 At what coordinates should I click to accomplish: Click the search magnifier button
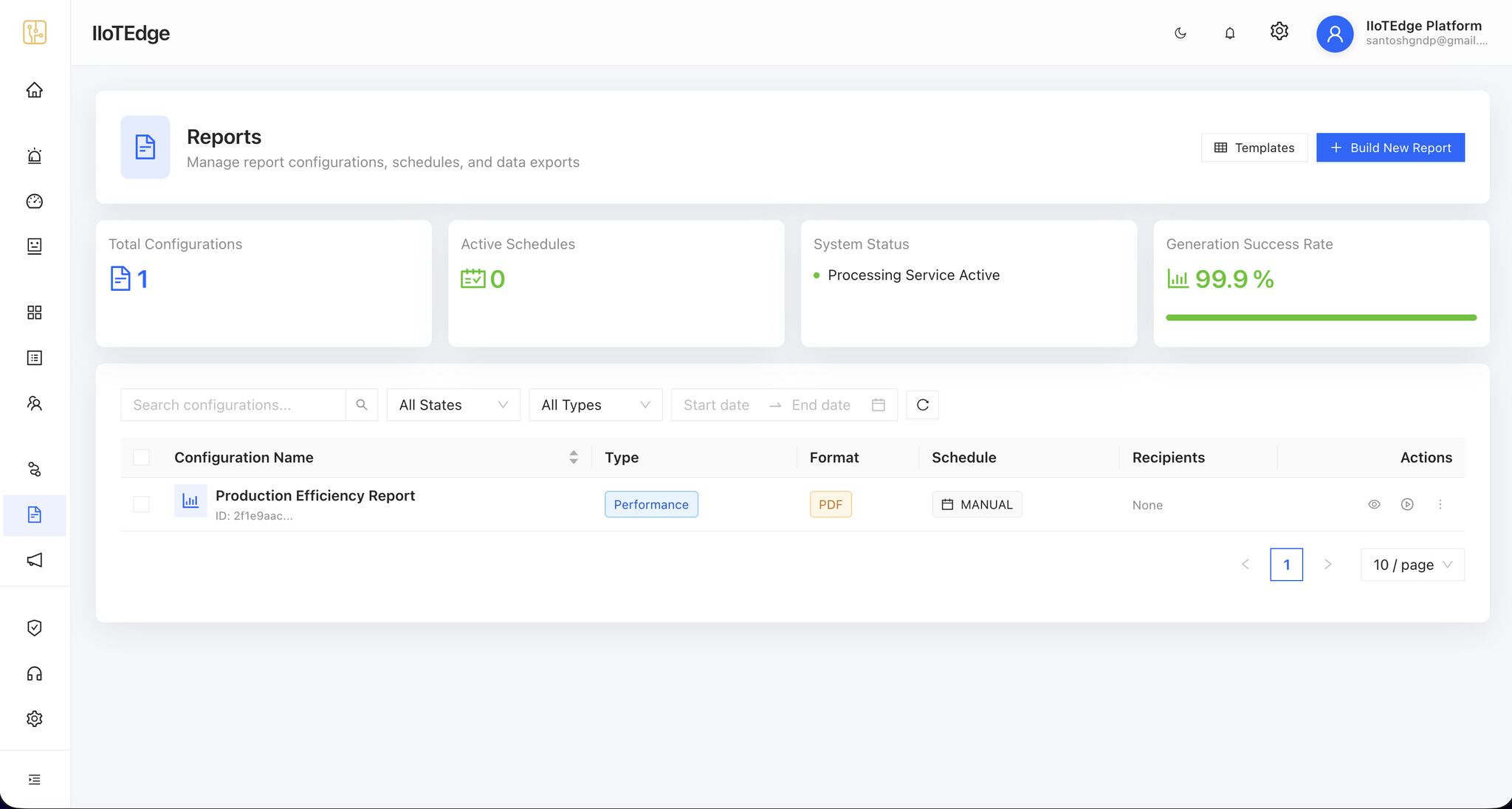tap(362, 404)
